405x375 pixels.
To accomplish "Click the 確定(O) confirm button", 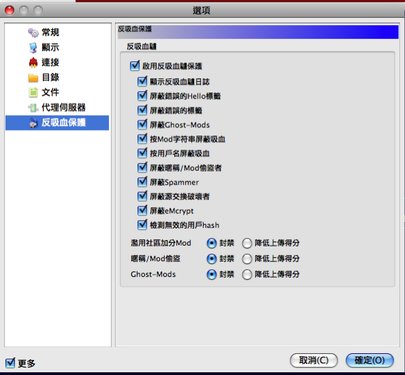I will (370, 360).
